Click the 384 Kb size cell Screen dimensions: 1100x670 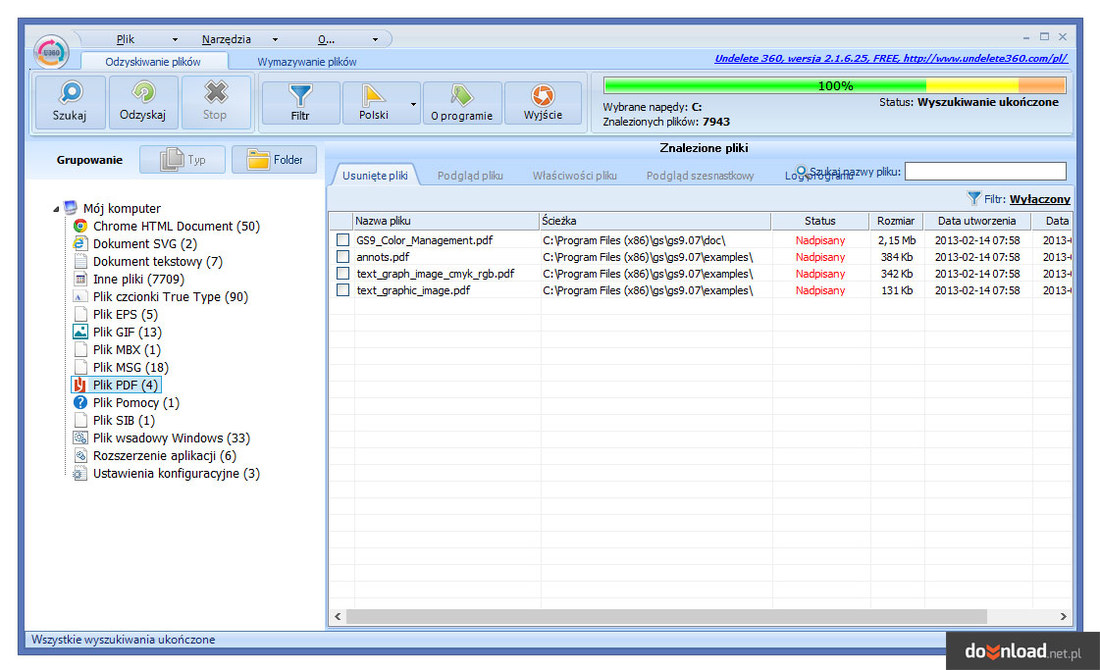[897, 257]
